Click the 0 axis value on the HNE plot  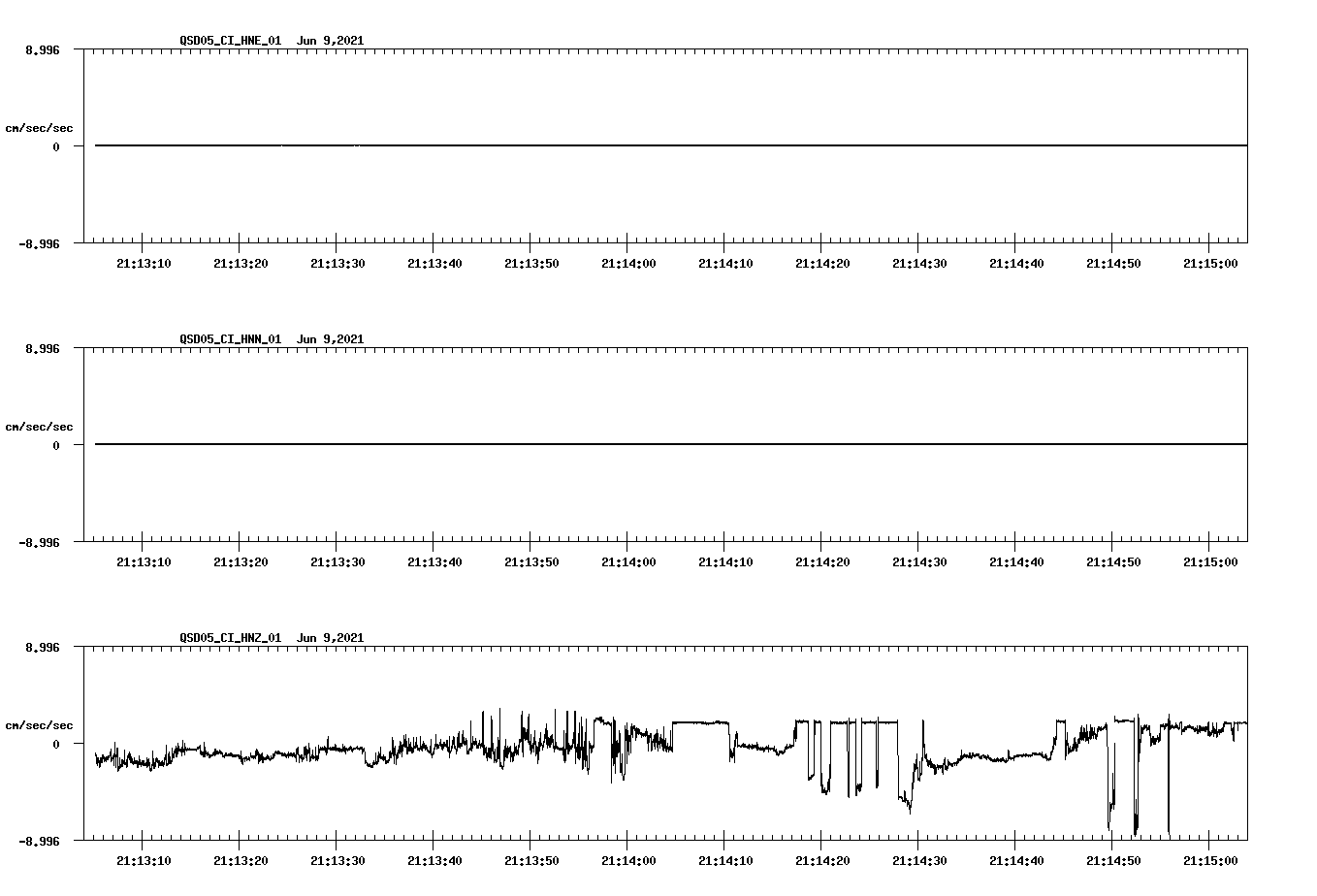pos(56,147)
